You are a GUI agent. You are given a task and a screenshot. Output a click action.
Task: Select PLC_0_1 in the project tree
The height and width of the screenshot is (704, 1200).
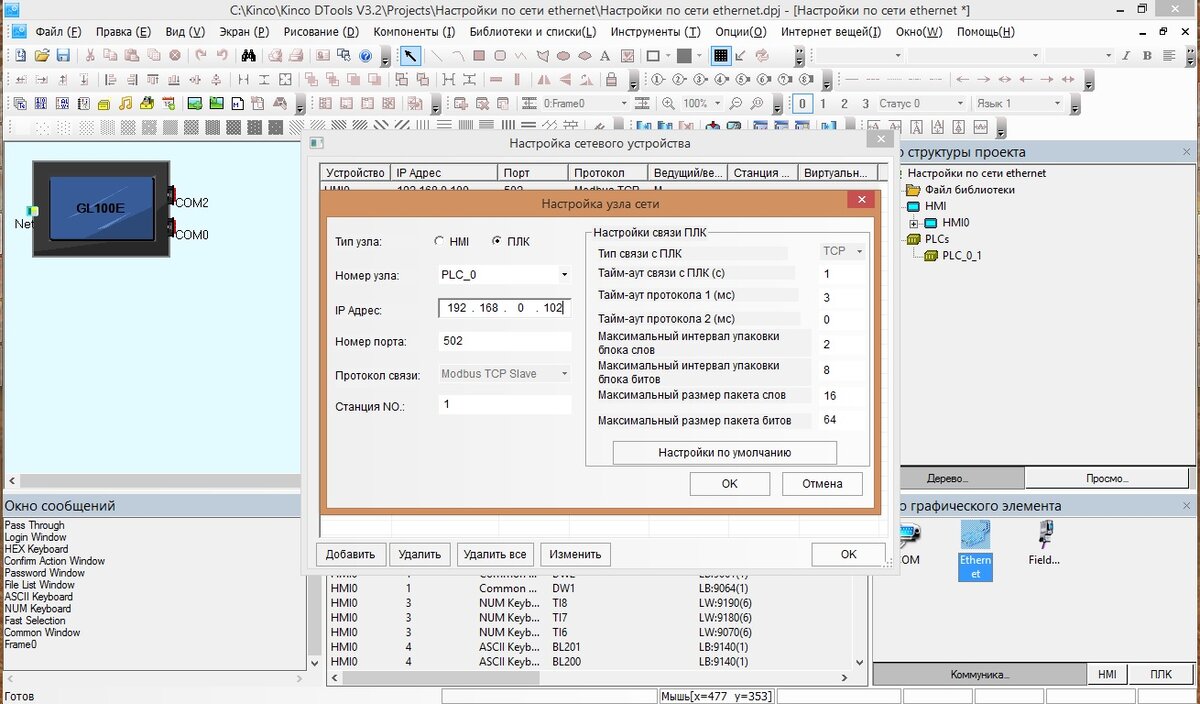click(961, 255)
